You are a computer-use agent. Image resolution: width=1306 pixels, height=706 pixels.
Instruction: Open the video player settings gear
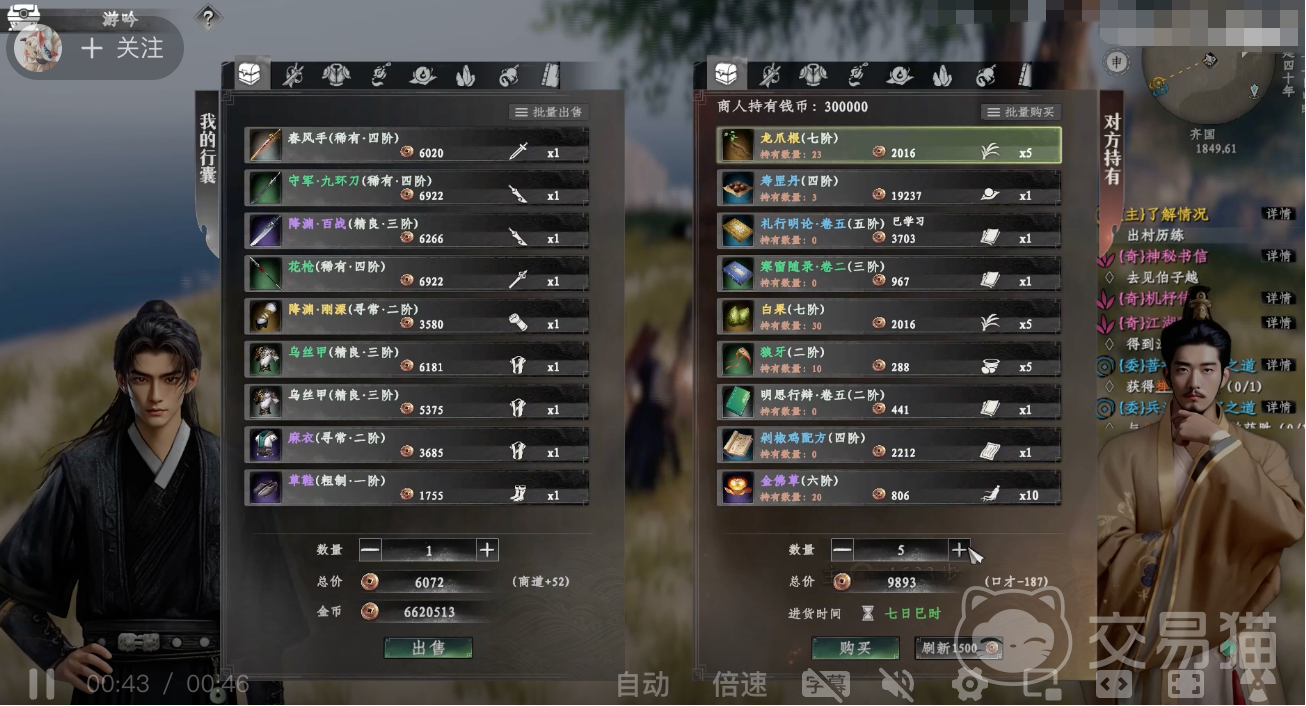[x=969, y=684]
